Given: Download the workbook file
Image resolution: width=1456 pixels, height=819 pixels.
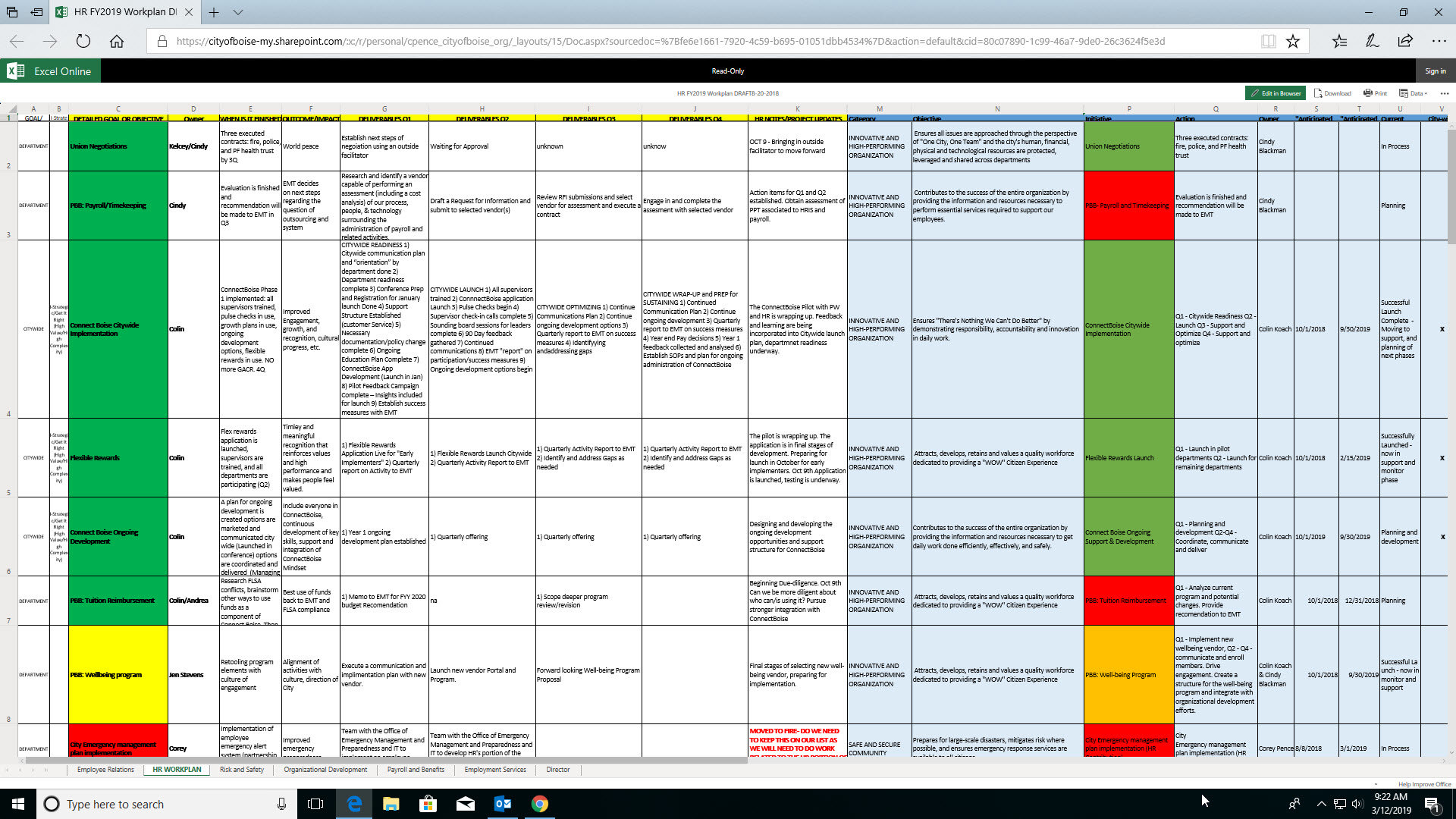Looking at the screenshot, I should pos(1332,93).
